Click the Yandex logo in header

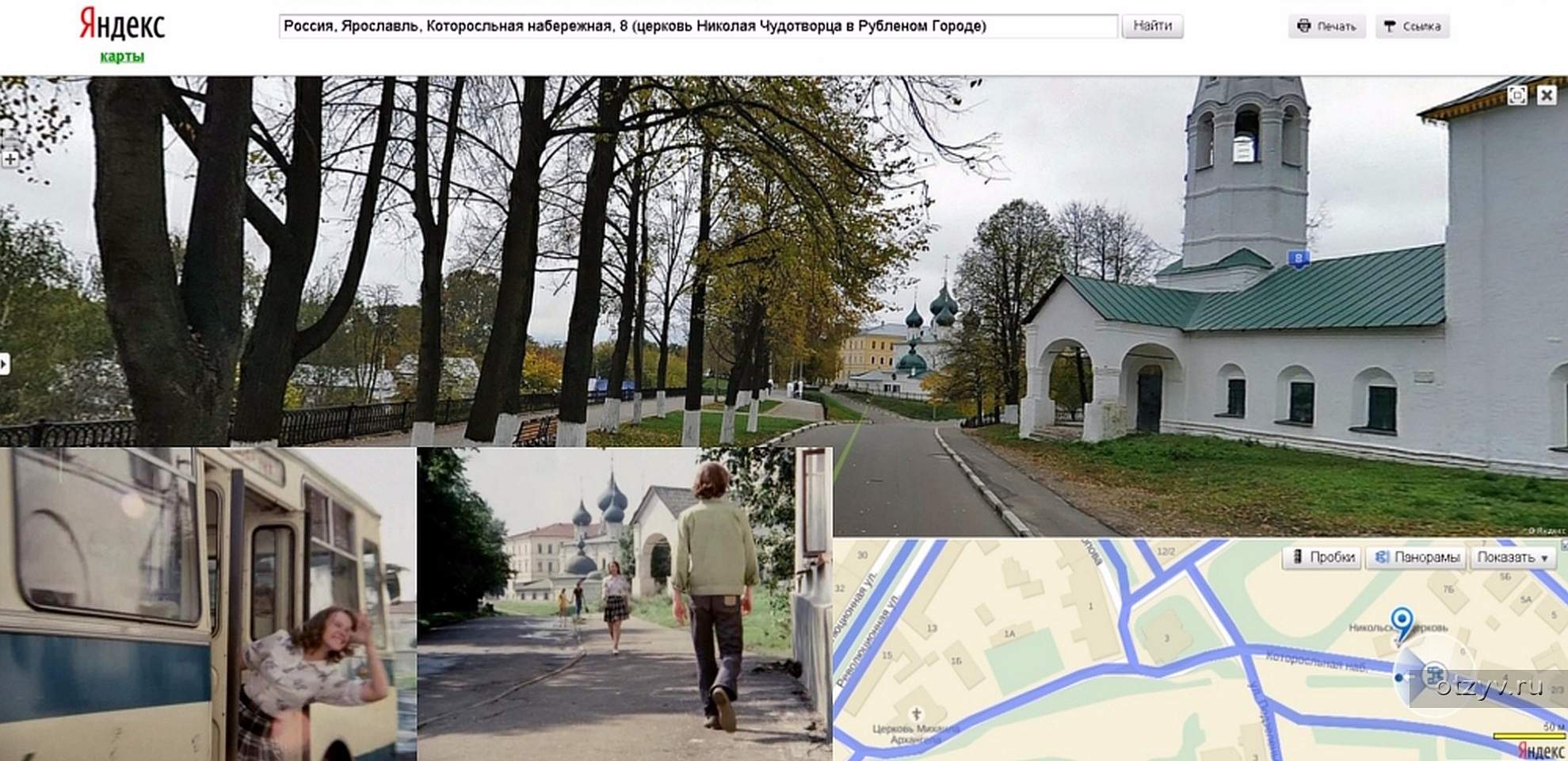[122, 25]
